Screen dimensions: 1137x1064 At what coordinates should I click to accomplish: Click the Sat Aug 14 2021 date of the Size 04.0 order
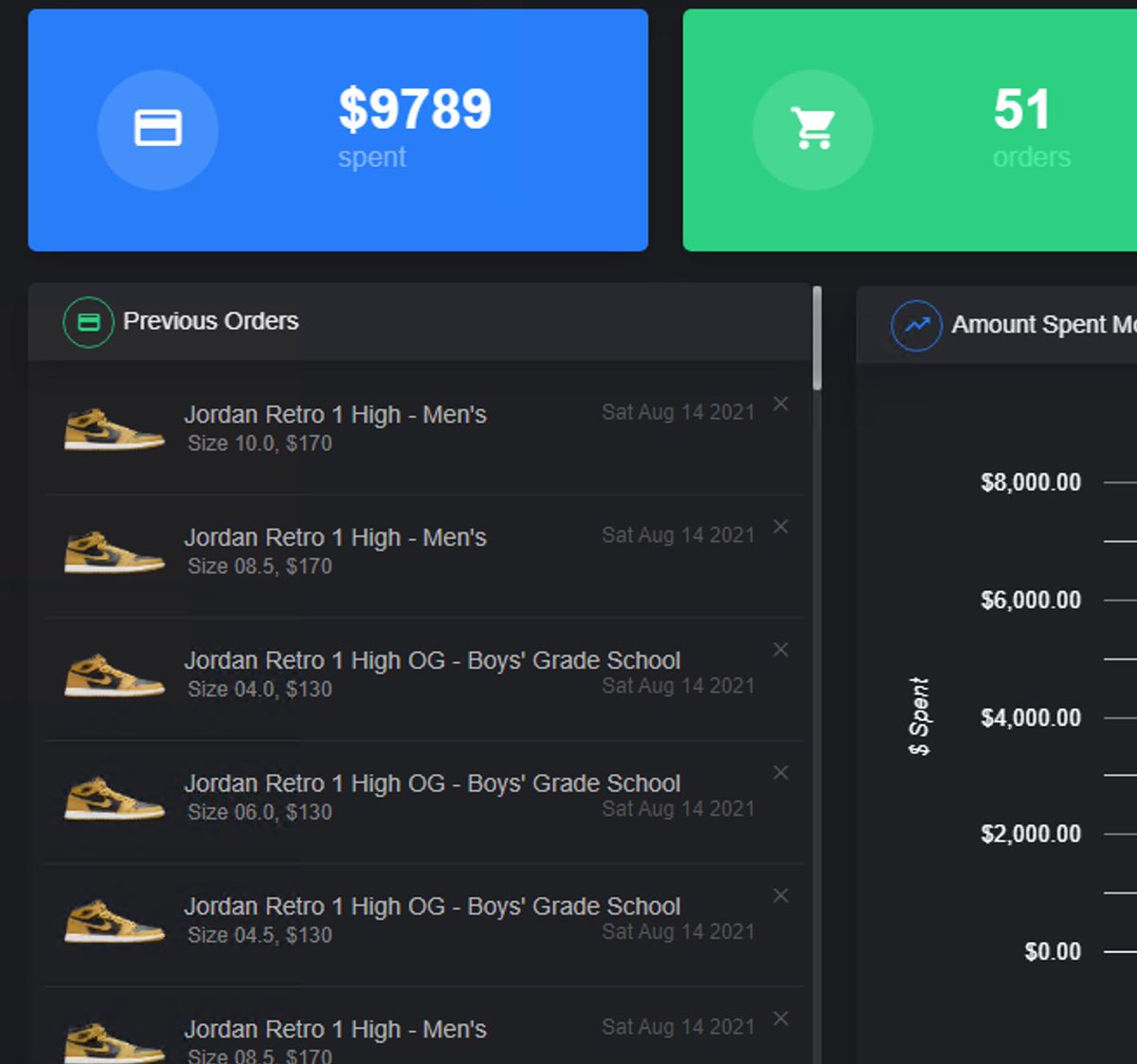point(678,686)
